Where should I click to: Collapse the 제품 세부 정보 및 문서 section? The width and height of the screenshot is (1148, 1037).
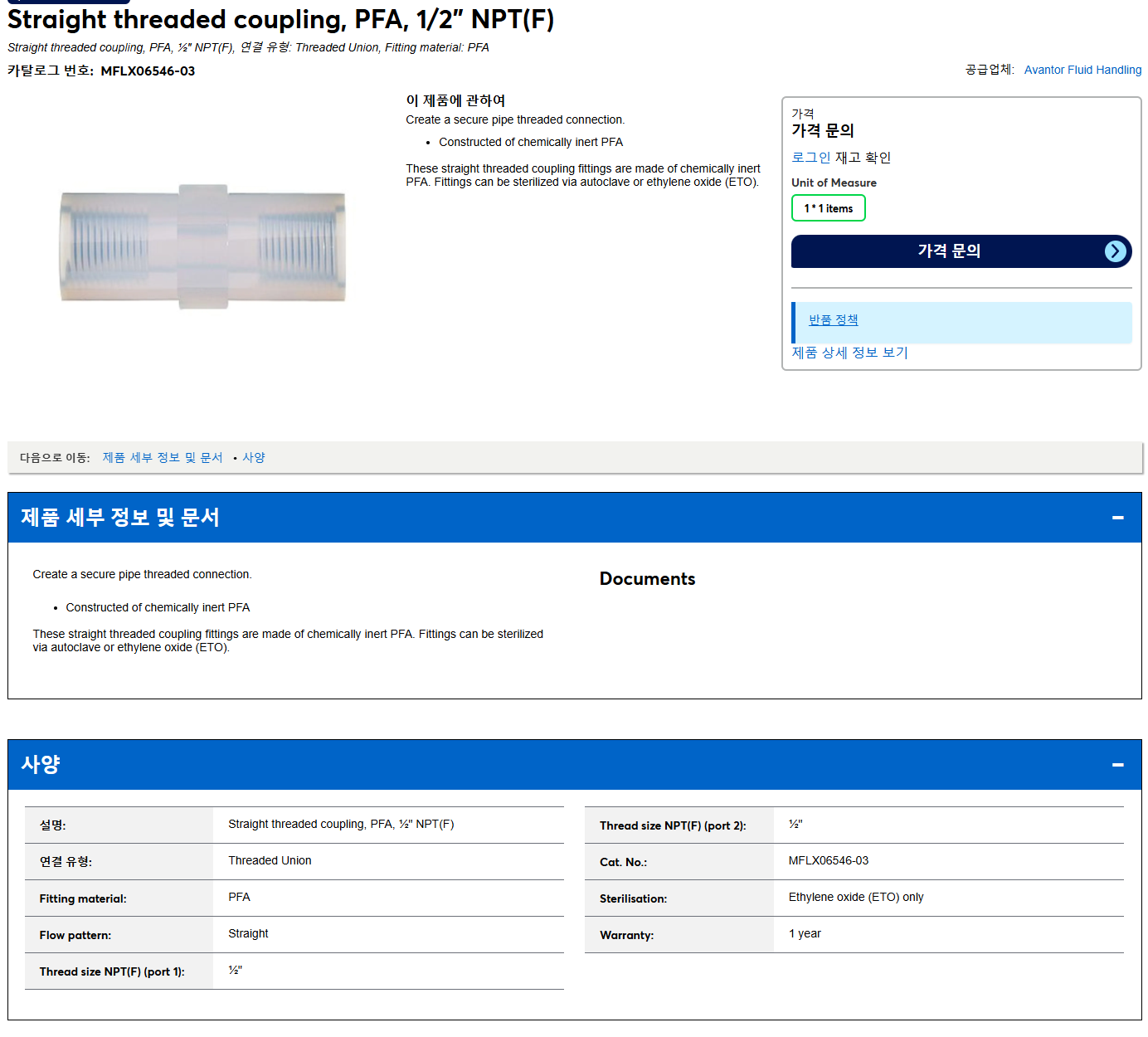pyautogui.click(x=1117, y=518)
